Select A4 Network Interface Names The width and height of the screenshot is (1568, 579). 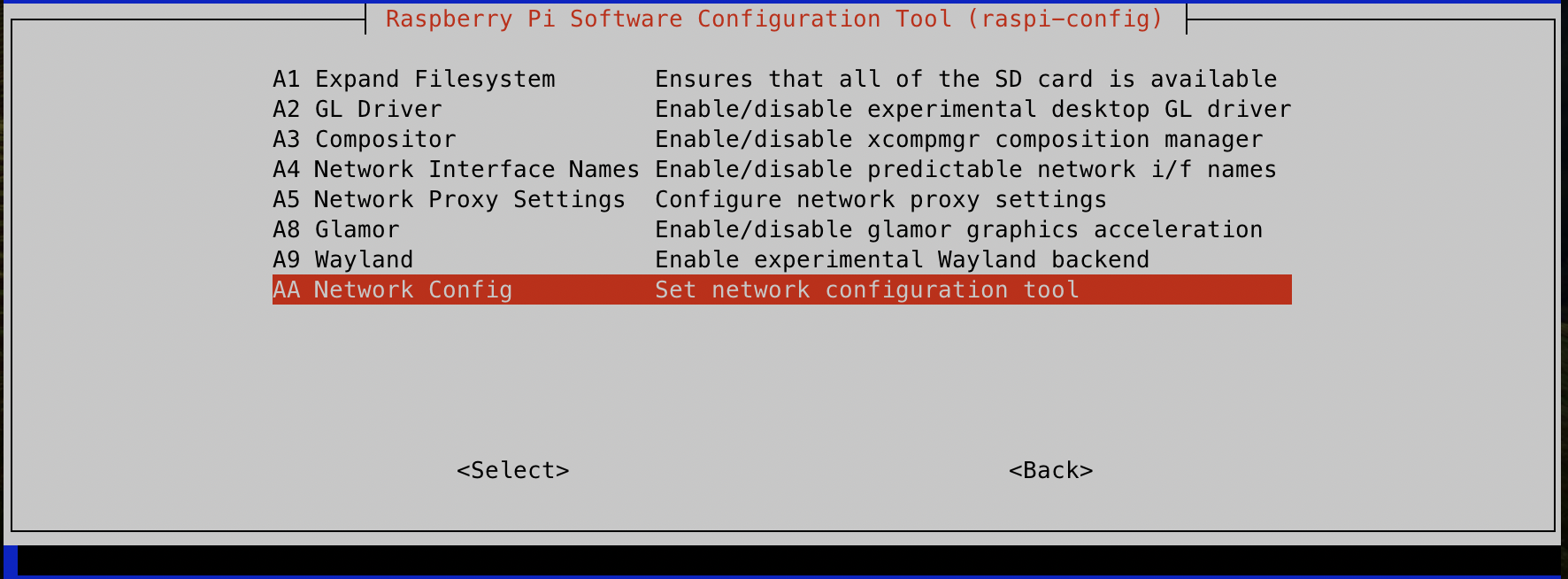[456, 169]
